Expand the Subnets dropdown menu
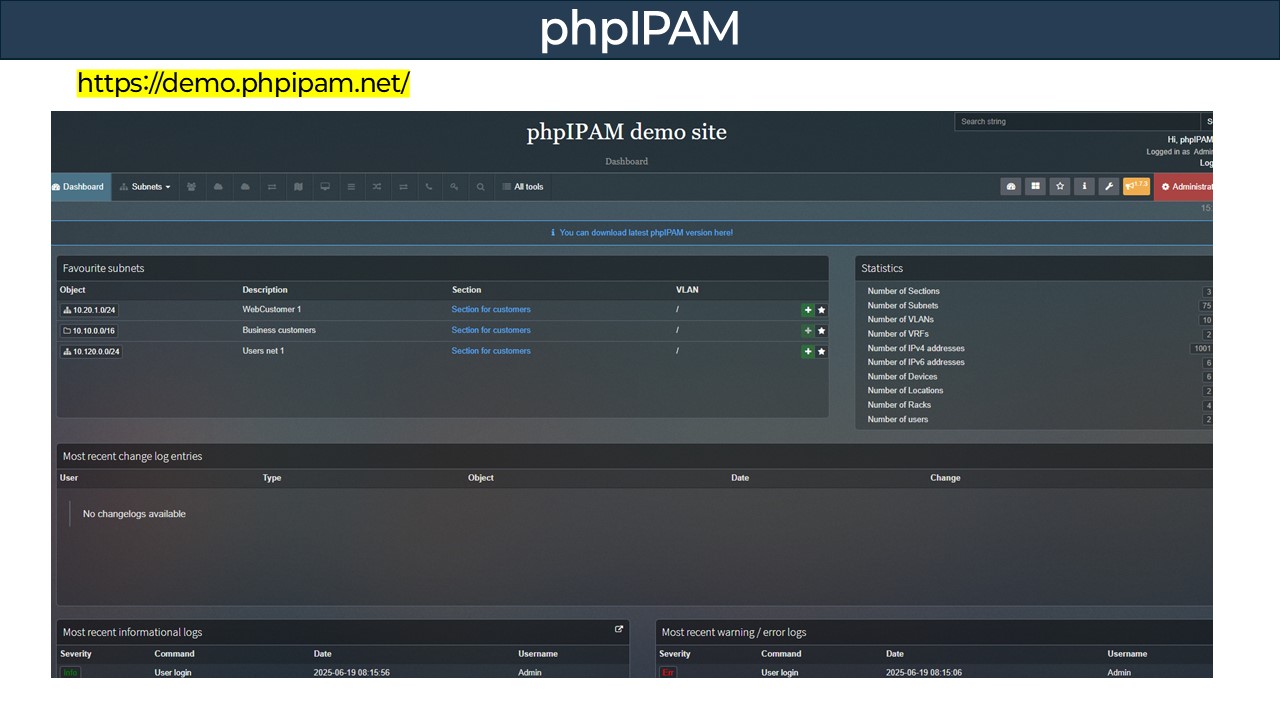Image resolution: width=1280 pixels, height=720 pixels. 145,187
